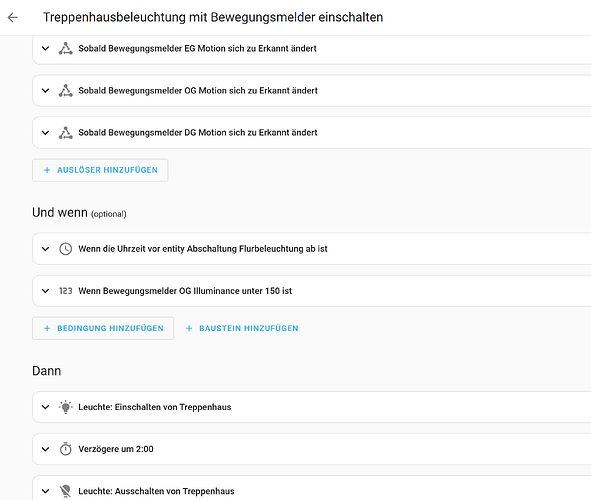Expand the Uhrzeit Abschaltung Flurbeleuchtung condition
Viewport: 591px width, 500px height.
click(x=46, y=249)
